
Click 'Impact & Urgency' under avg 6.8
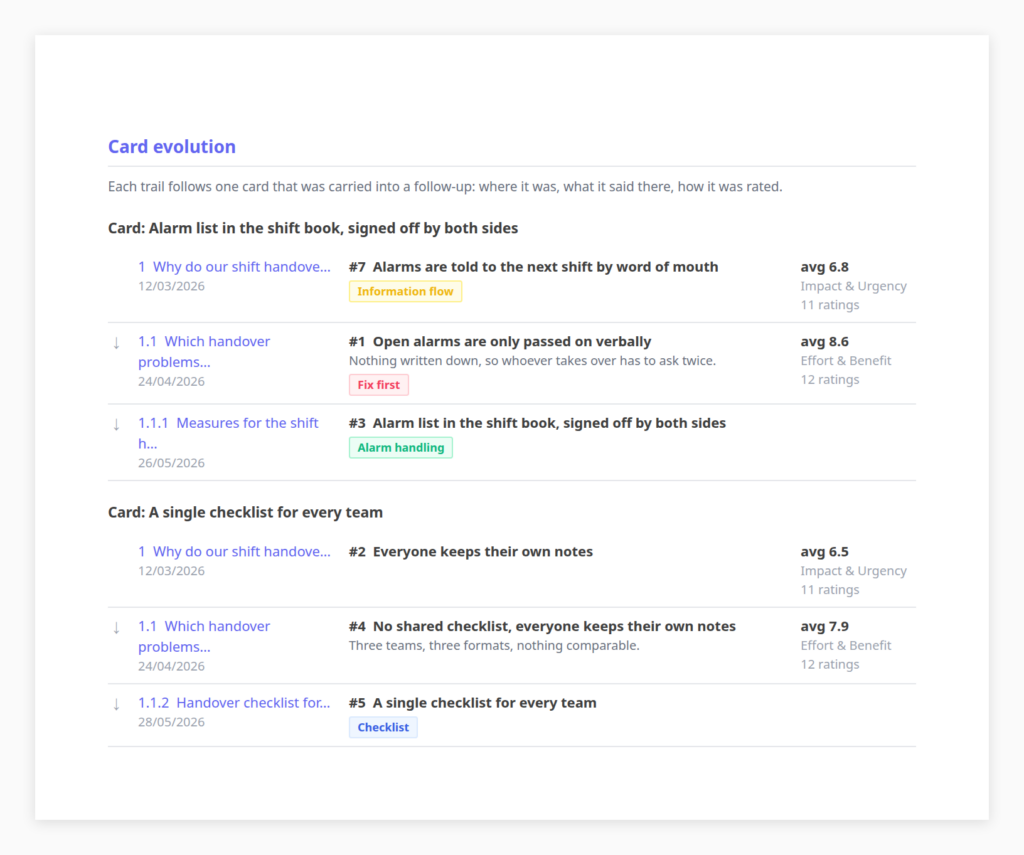(x=854, y=286)
